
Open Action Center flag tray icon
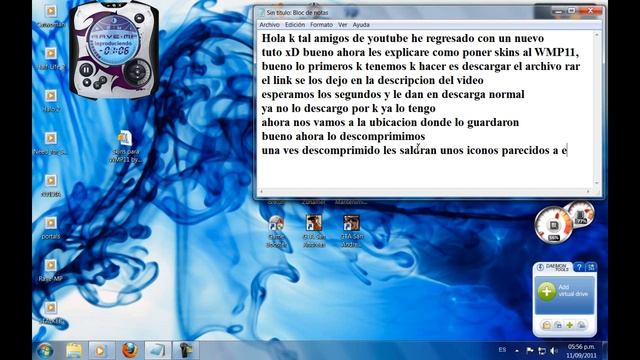530,350
